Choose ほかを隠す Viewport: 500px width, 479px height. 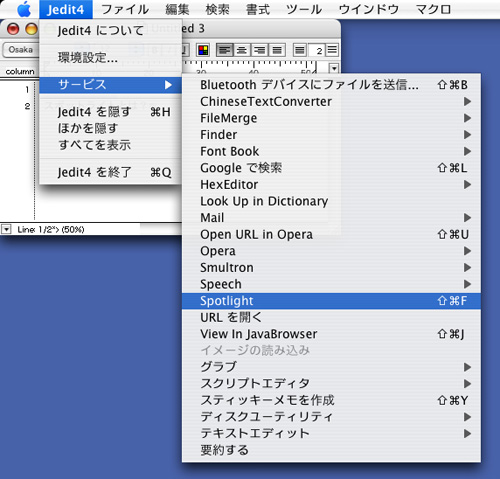pyautogui.click(x=110, y=128)
